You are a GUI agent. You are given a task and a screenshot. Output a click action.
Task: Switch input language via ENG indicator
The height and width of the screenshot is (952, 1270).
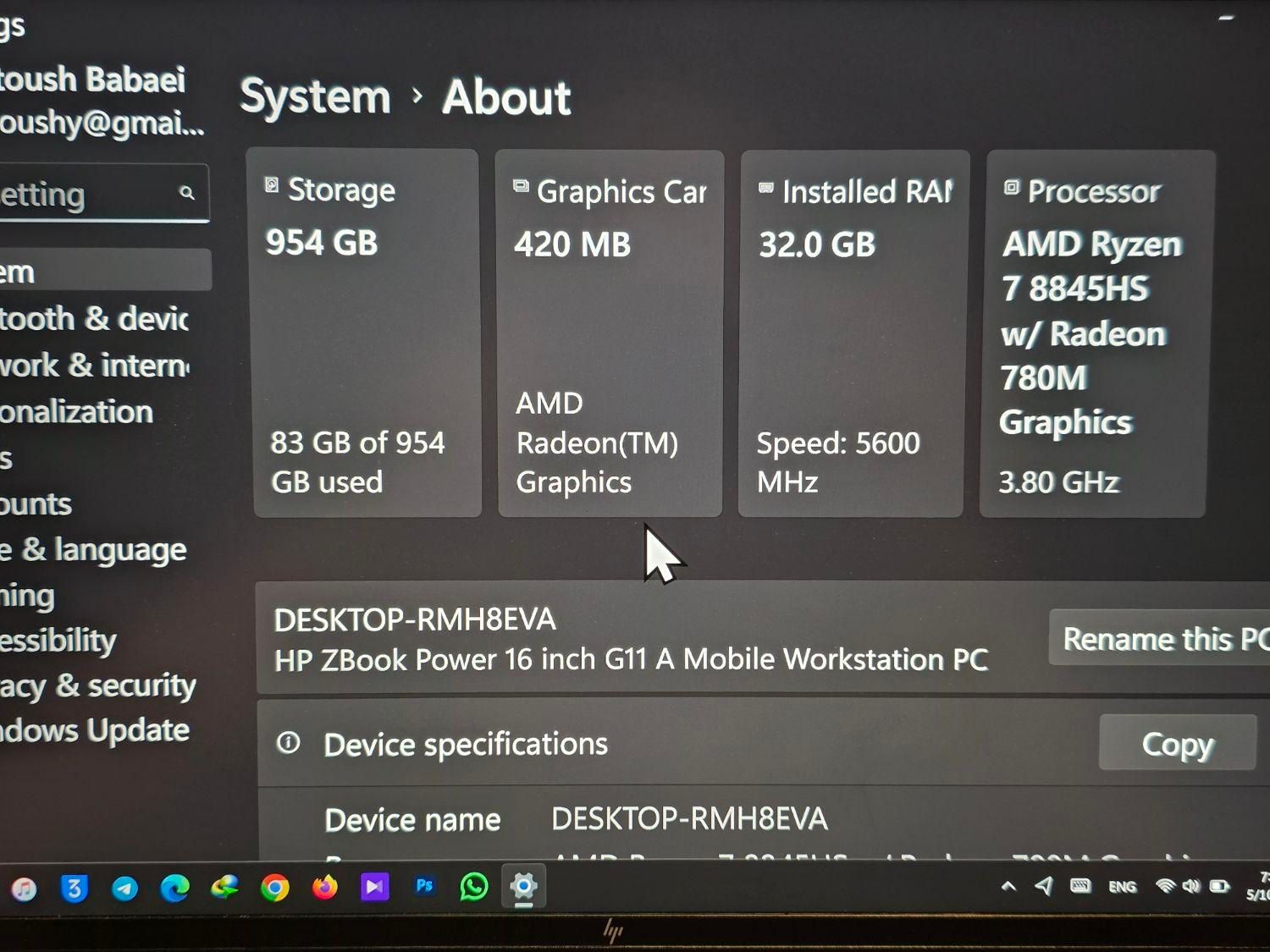click(x=1123, y=887)
